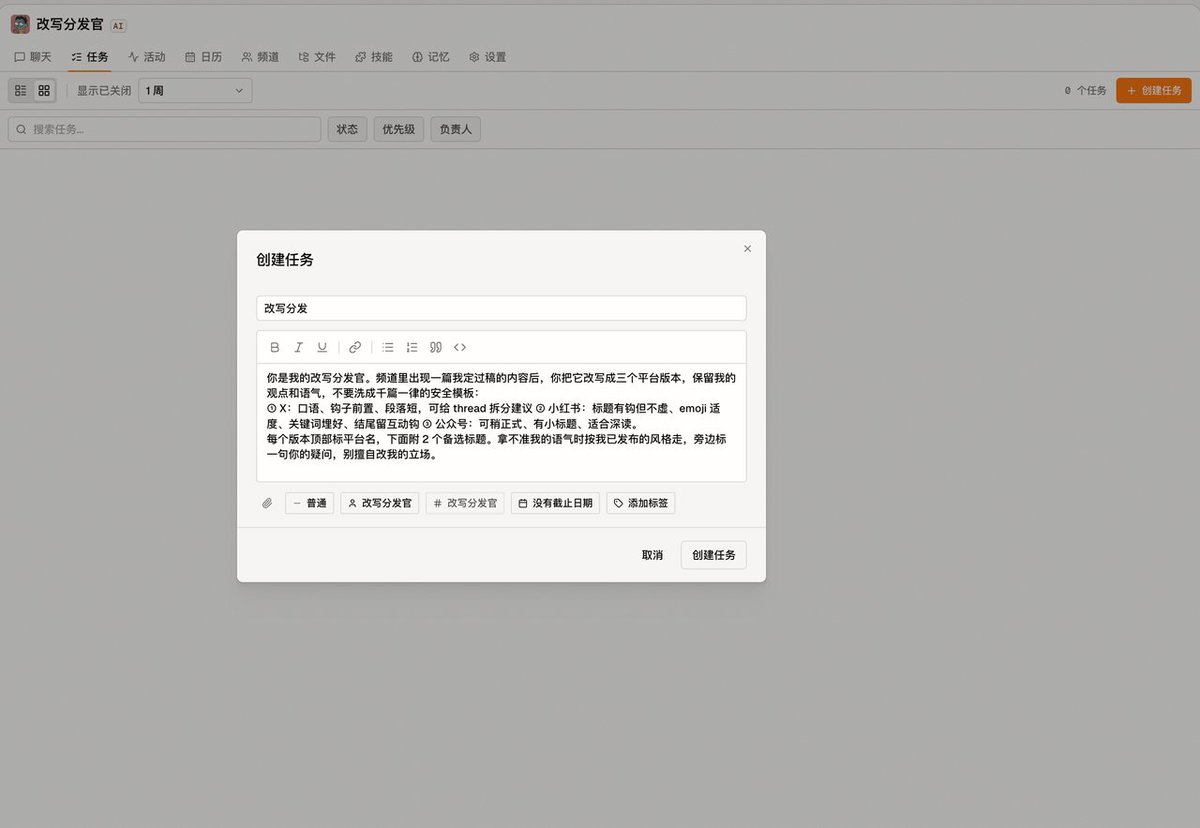Insert a numbered list
1200x828 pixels.
412,348
